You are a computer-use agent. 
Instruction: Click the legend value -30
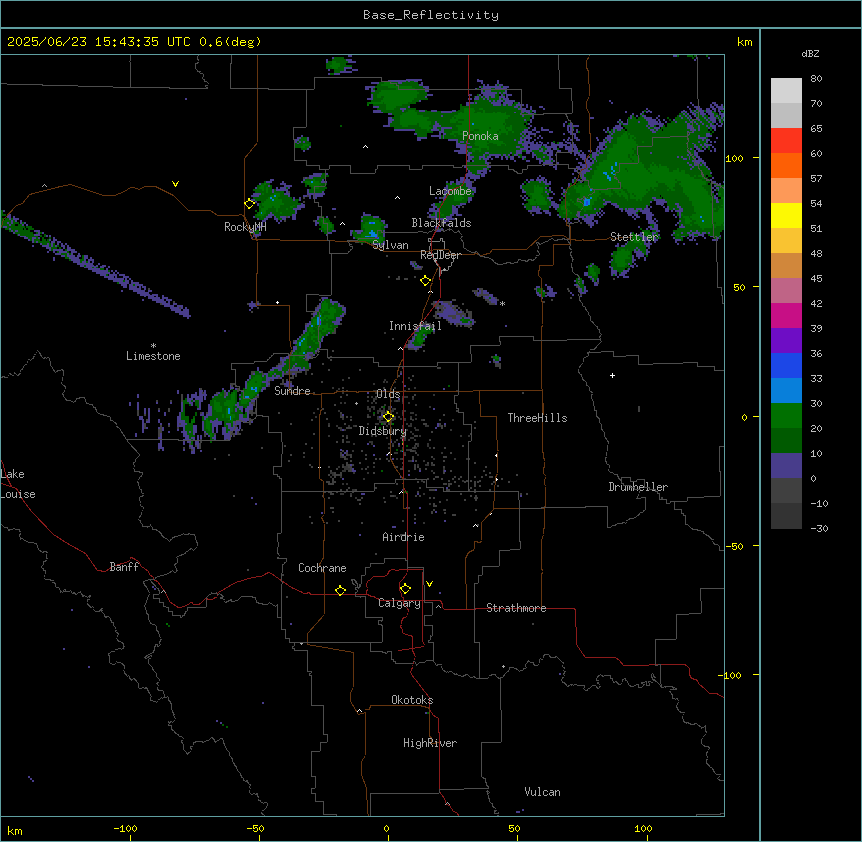819,528
